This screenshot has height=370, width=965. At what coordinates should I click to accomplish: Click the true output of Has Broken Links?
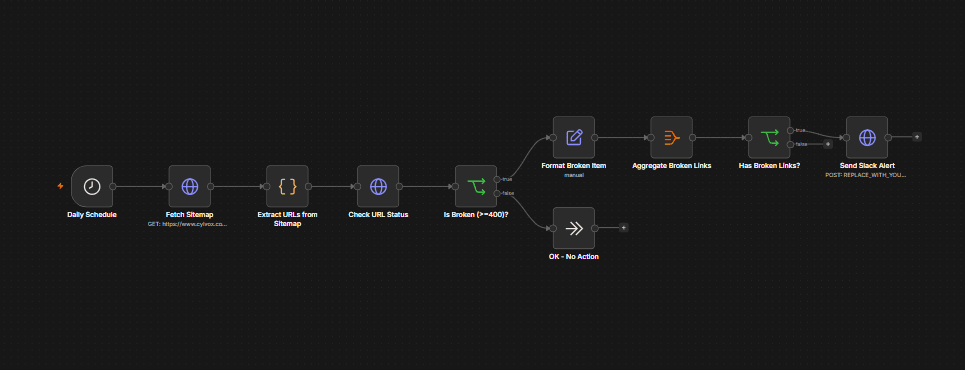[x=790, y=131]
